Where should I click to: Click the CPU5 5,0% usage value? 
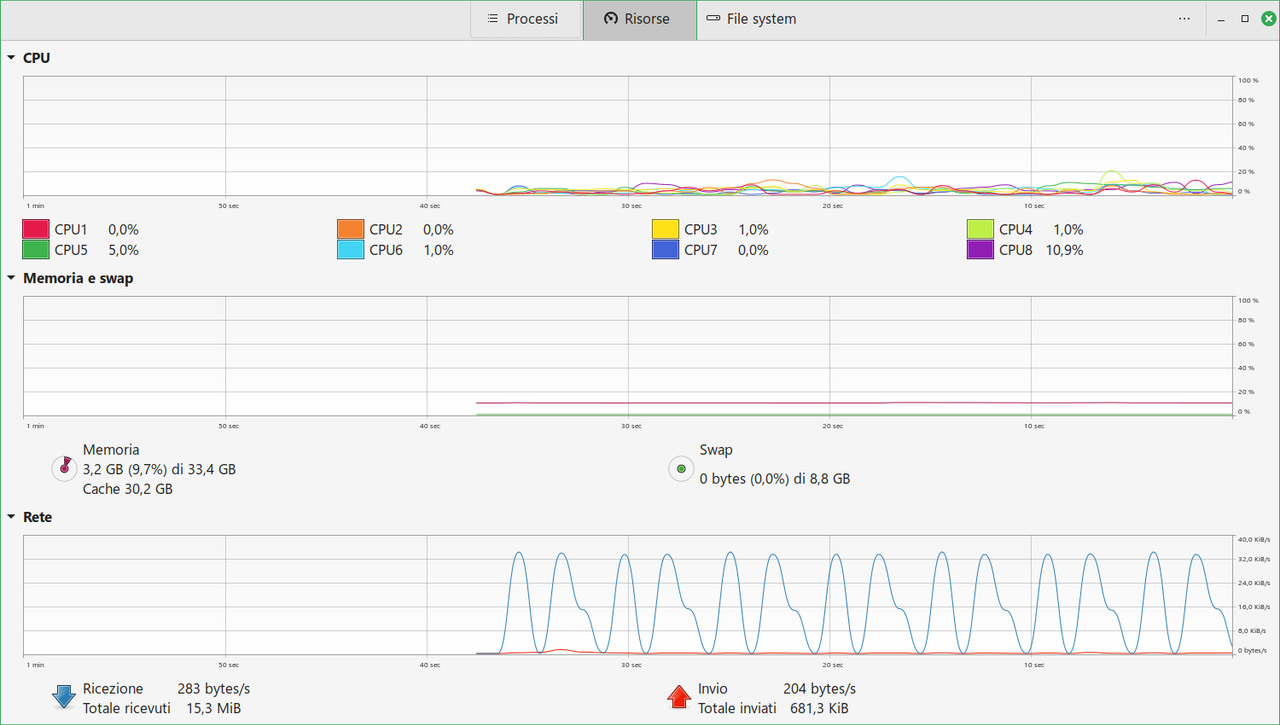coord(123,250)
